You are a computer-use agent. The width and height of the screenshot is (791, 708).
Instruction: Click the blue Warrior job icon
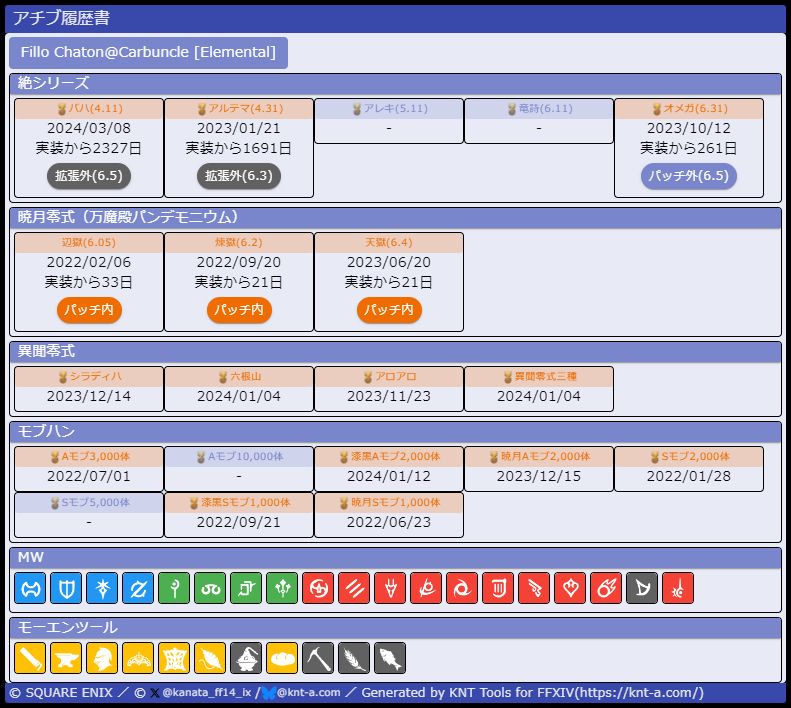30,588
